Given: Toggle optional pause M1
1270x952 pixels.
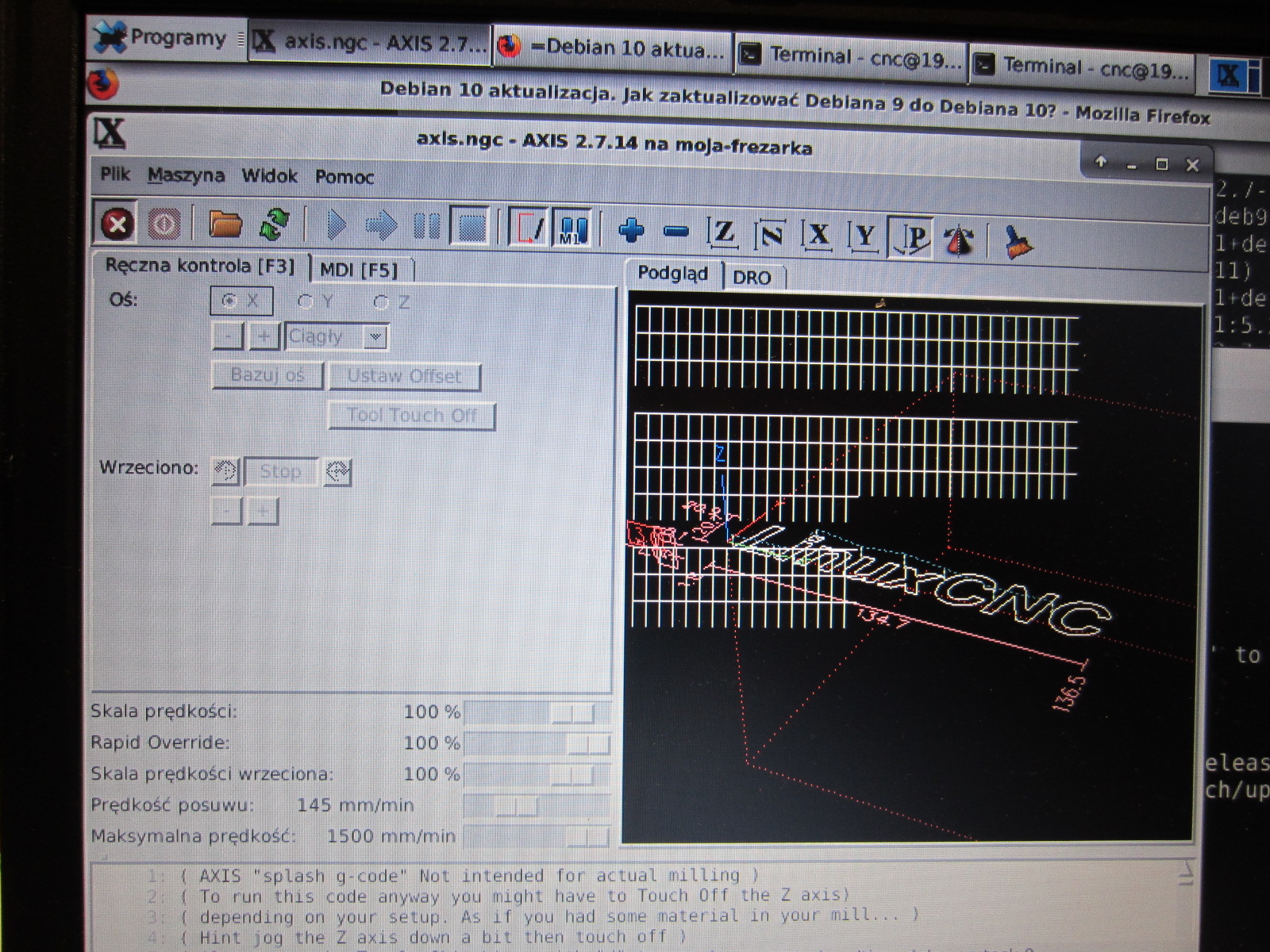Looking at the screenshot, I should (573, 230).
